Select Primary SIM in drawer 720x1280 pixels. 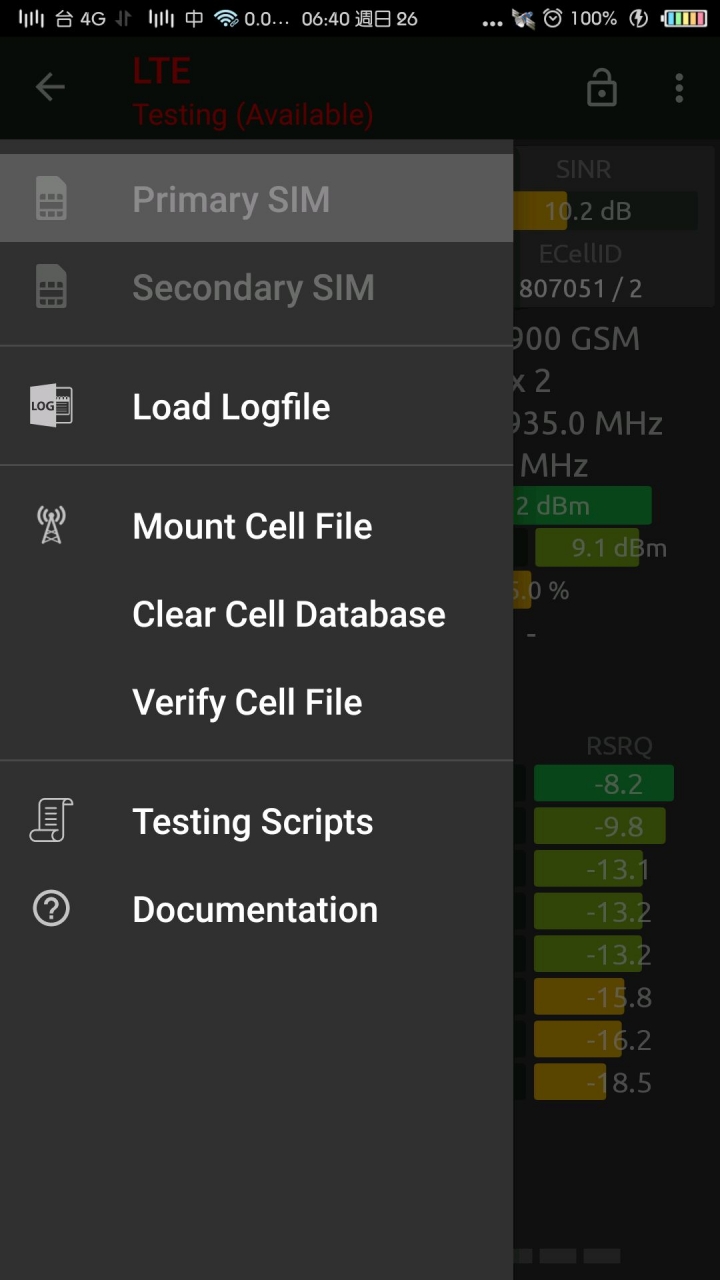(x=231, y=199)
